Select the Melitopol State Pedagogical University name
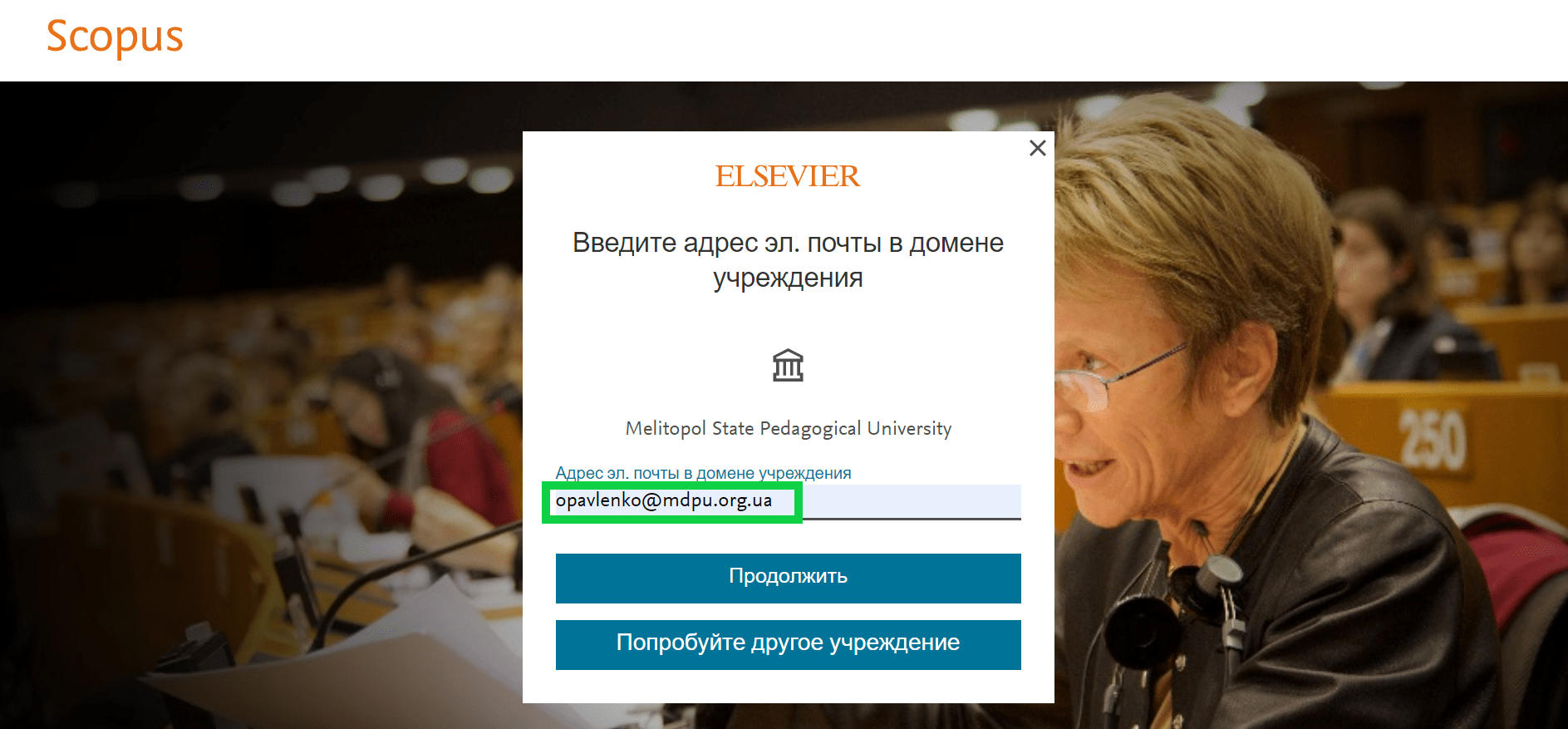This screenshot has height=729, width=1568. click(x=788, y=428)
